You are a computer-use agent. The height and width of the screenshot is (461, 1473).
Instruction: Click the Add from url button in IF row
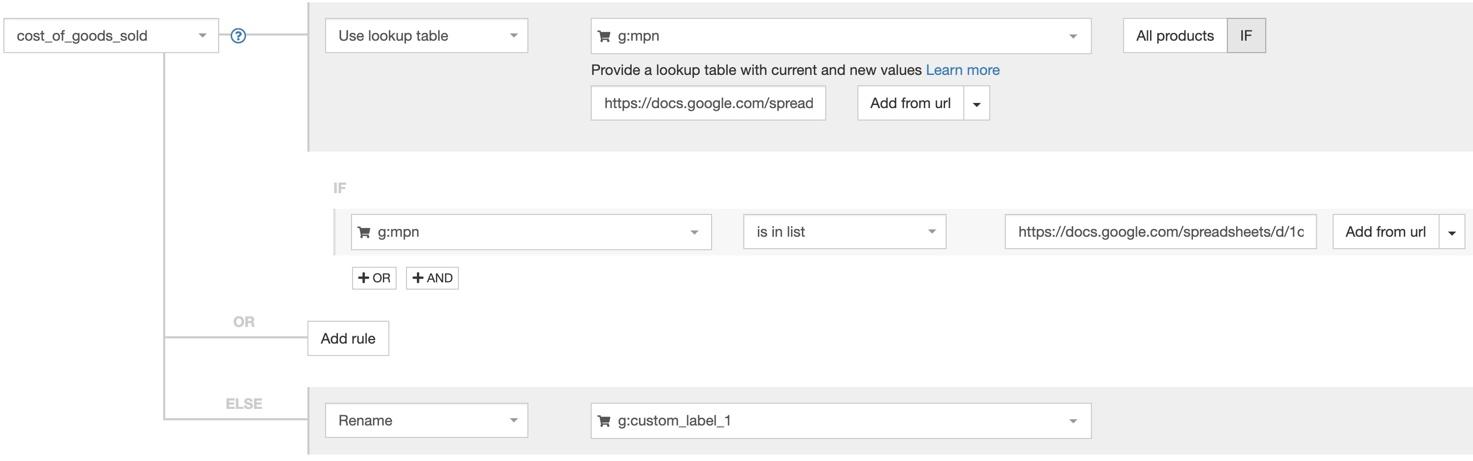click(1386, 232)
